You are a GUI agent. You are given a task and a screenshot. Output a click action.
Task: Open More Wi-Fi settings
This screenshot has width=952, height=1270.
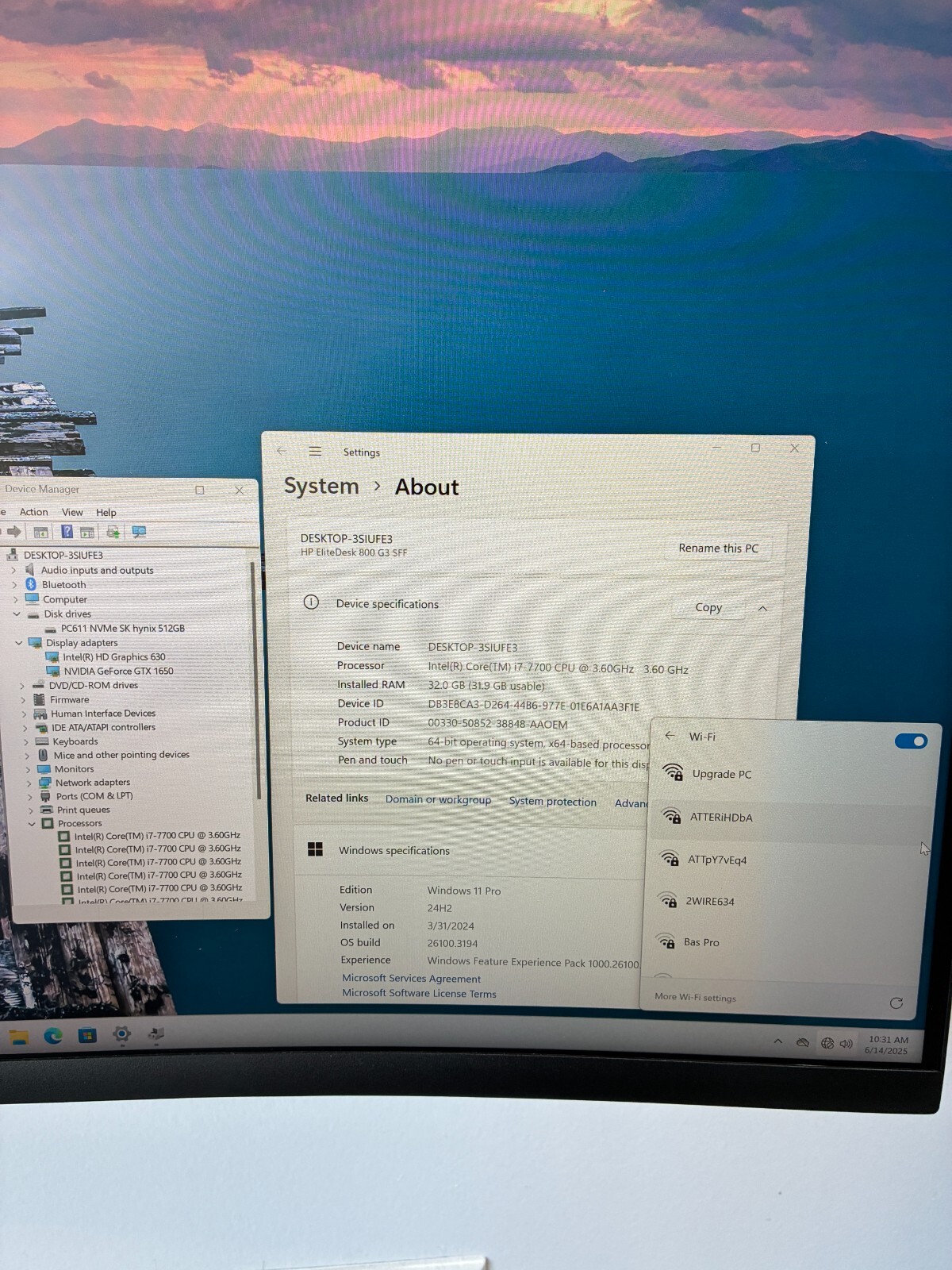point(695,997)
